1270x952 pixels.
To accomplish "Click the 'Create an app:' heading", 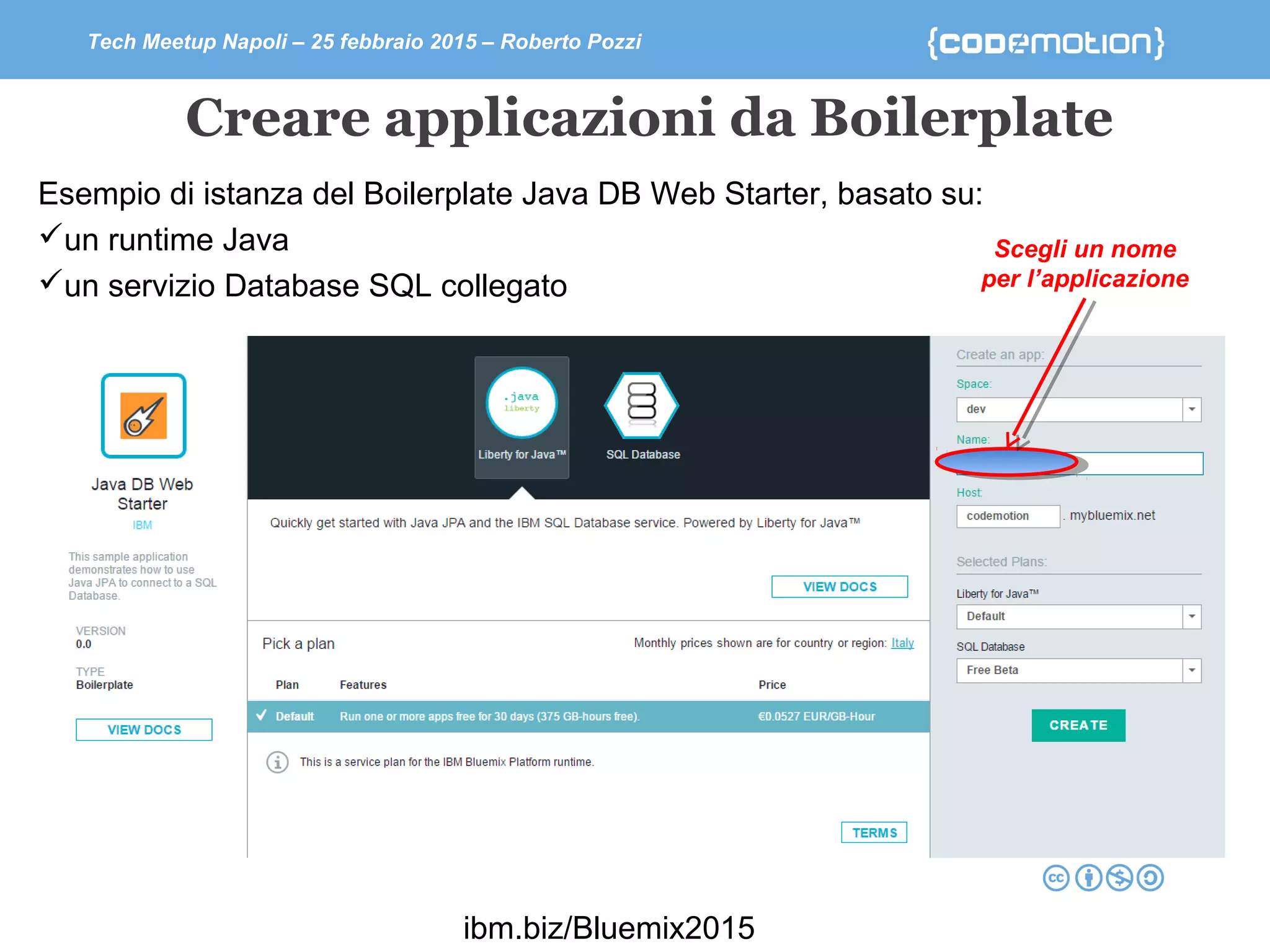I will pos(1000,355).
